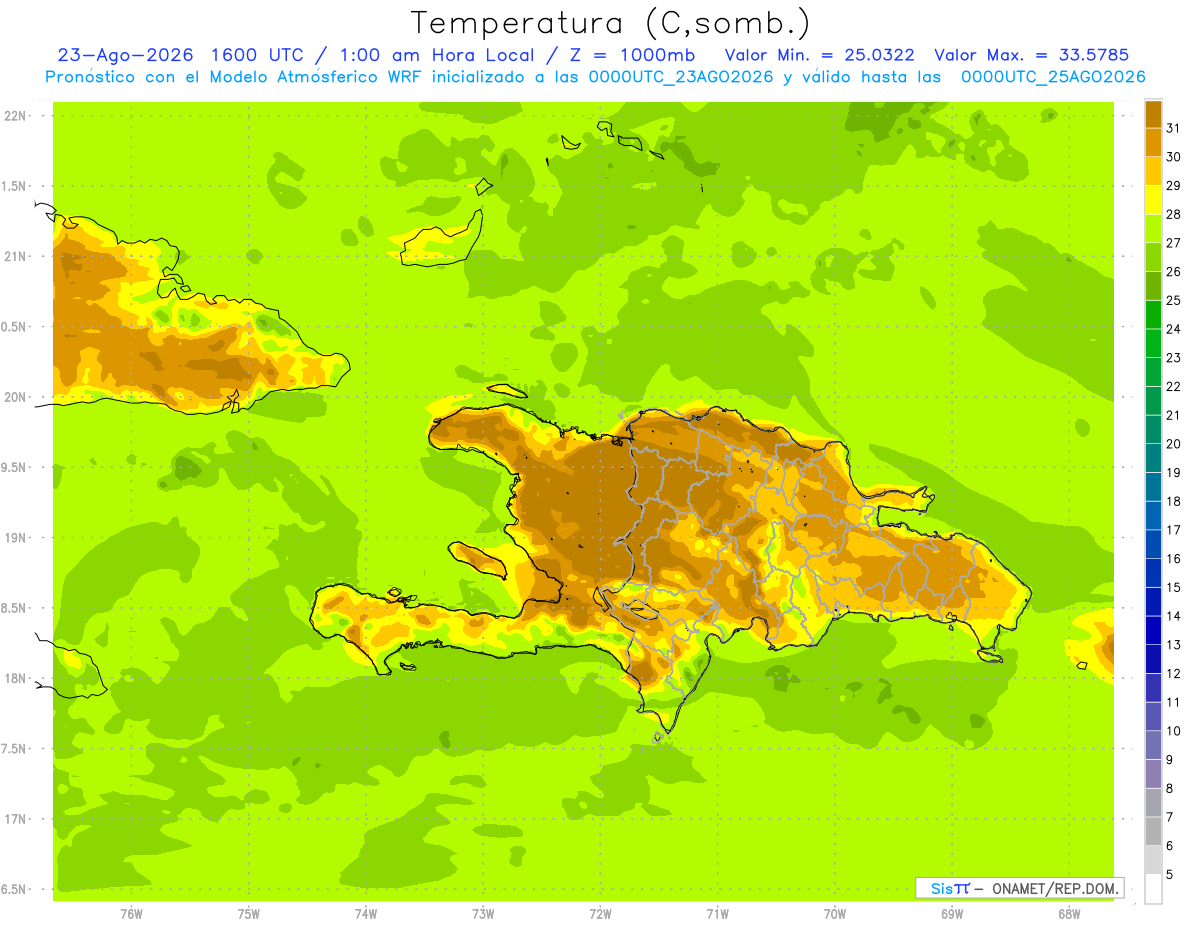Select the 6–7 gray legend swatch

[1153, 831]
